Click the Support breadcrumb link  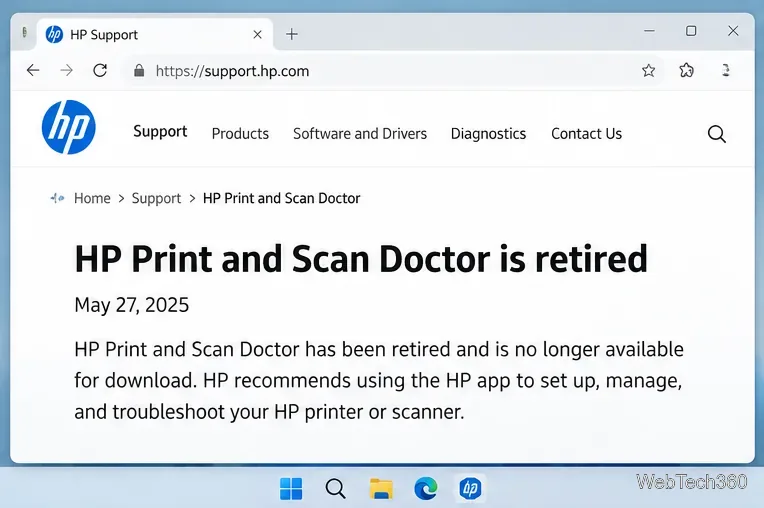point(156,199)
